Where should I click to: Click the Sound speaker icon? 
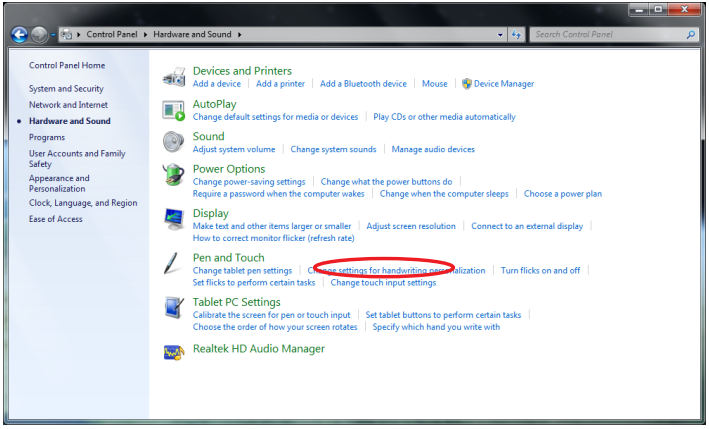174,142
